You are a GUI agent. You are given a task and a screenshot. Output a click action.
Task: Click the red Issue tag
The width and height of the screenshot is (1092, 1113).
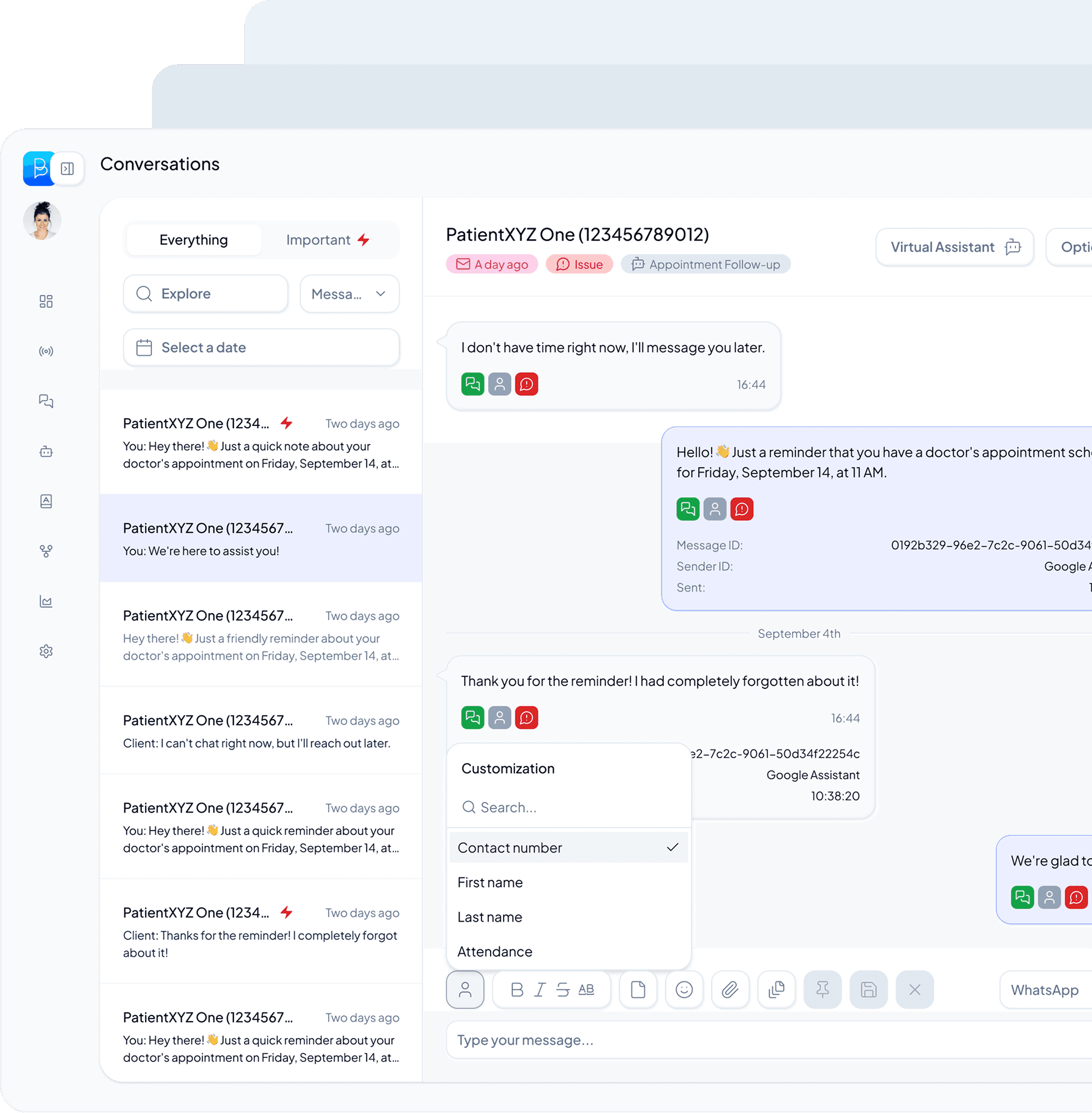579,264
